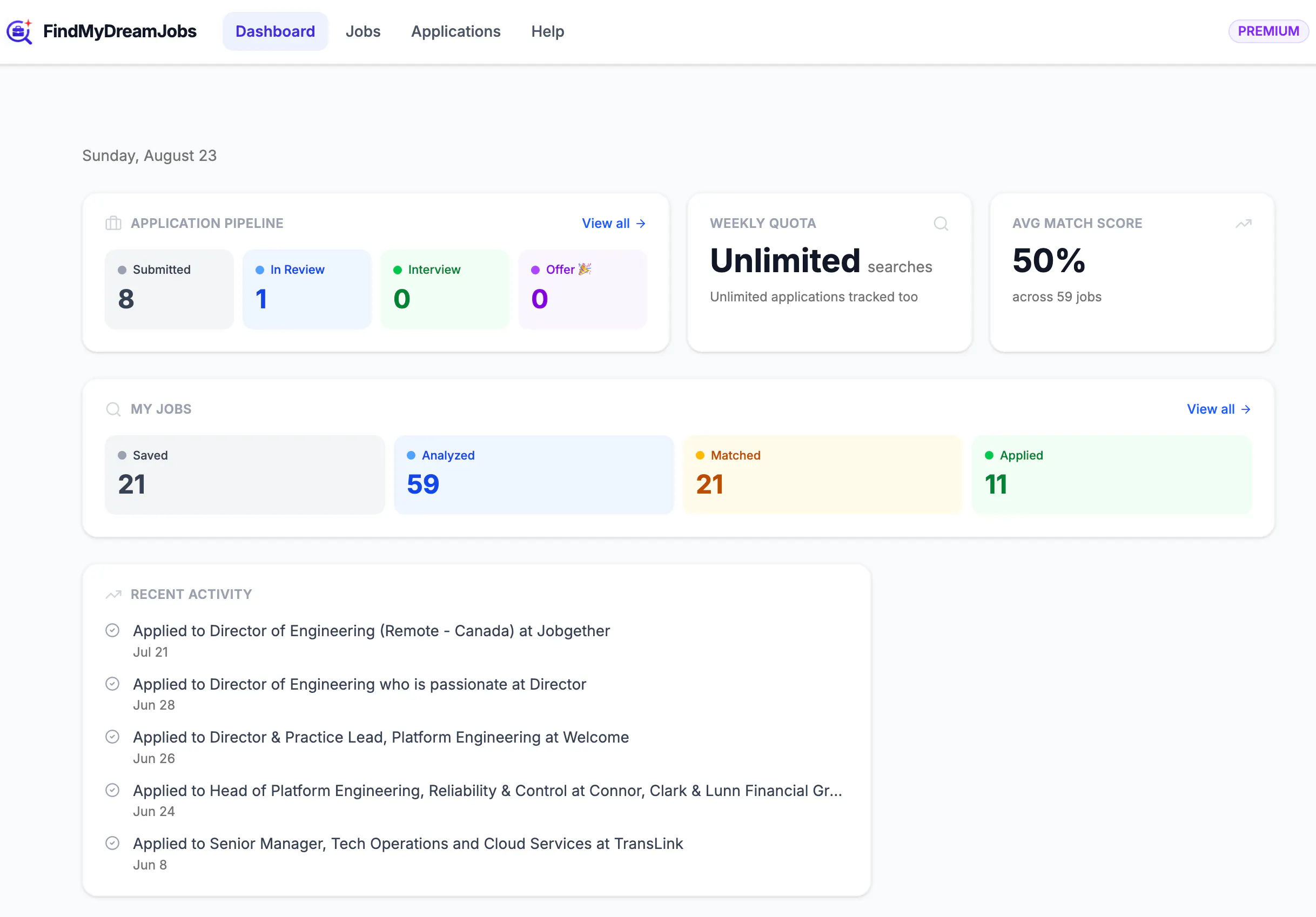Click the FindMyDreamJobs brand name

click(120, 31)
